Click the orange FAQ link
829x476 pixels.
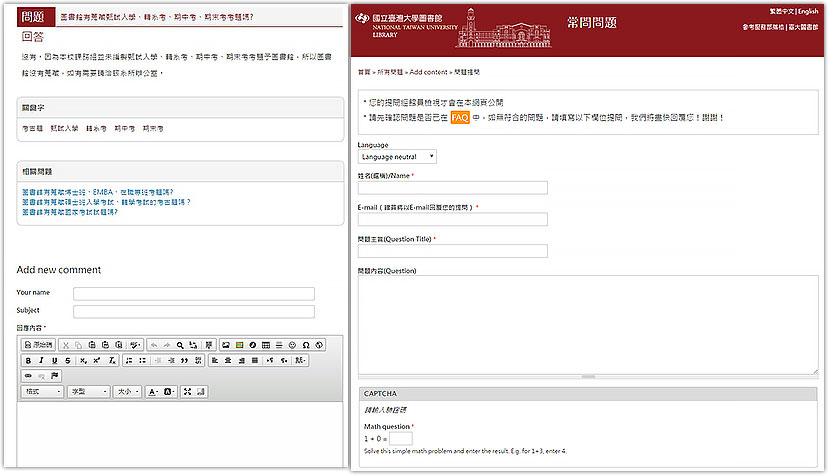coord(460,117)
